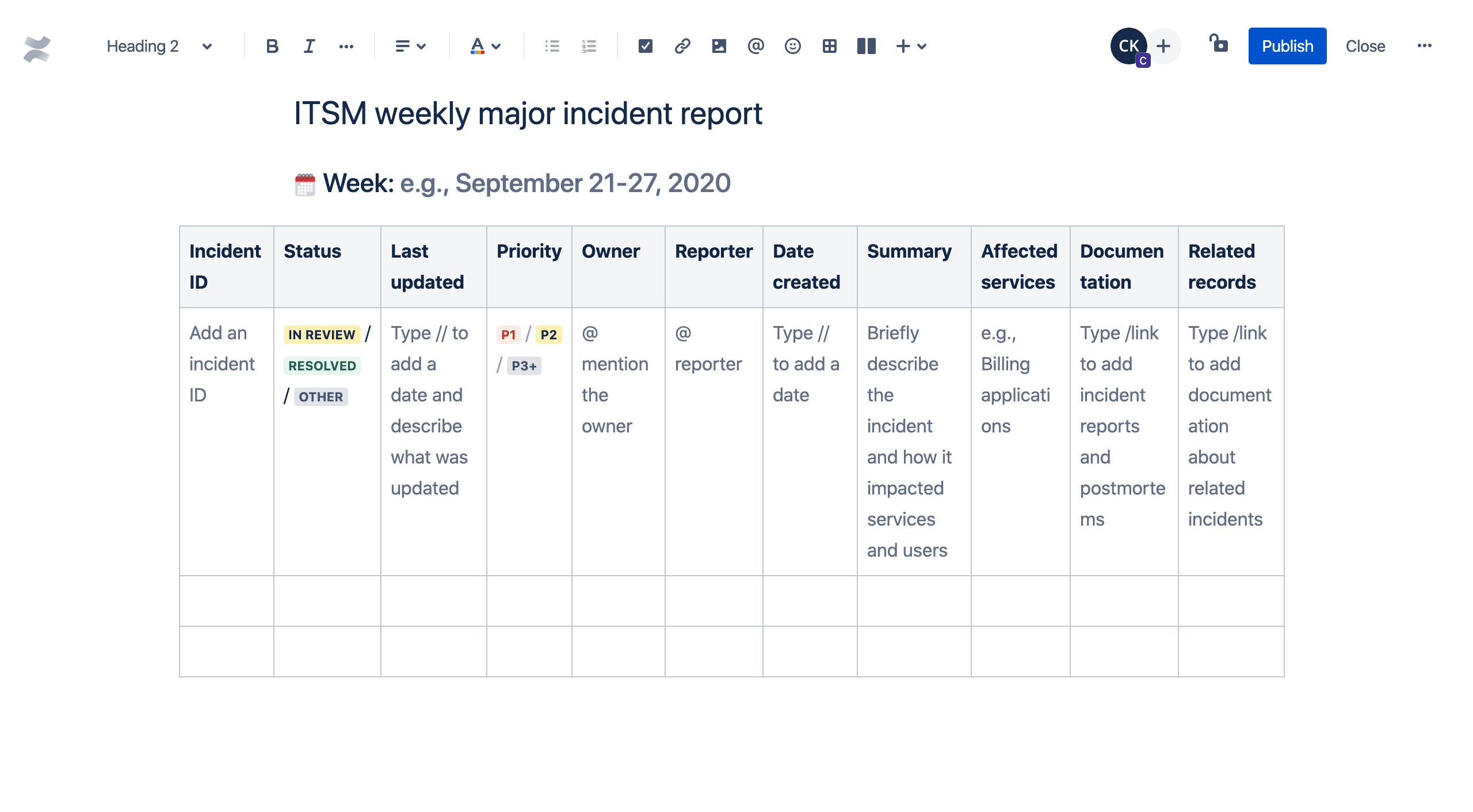
Task: Toggle italic formatting icon
Action: (x=309, y=46)
